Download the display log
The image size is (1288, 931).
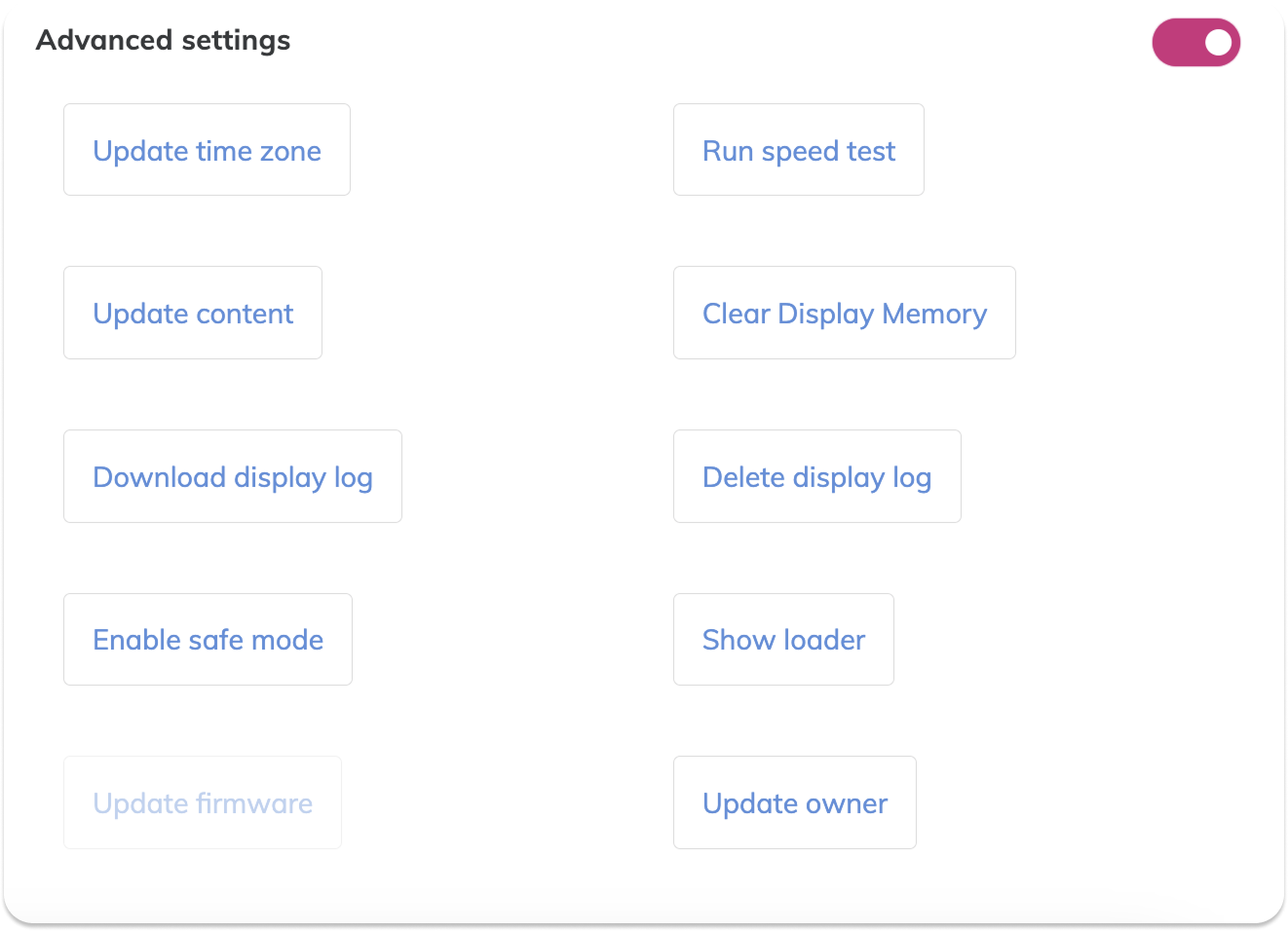coord(233,476)
